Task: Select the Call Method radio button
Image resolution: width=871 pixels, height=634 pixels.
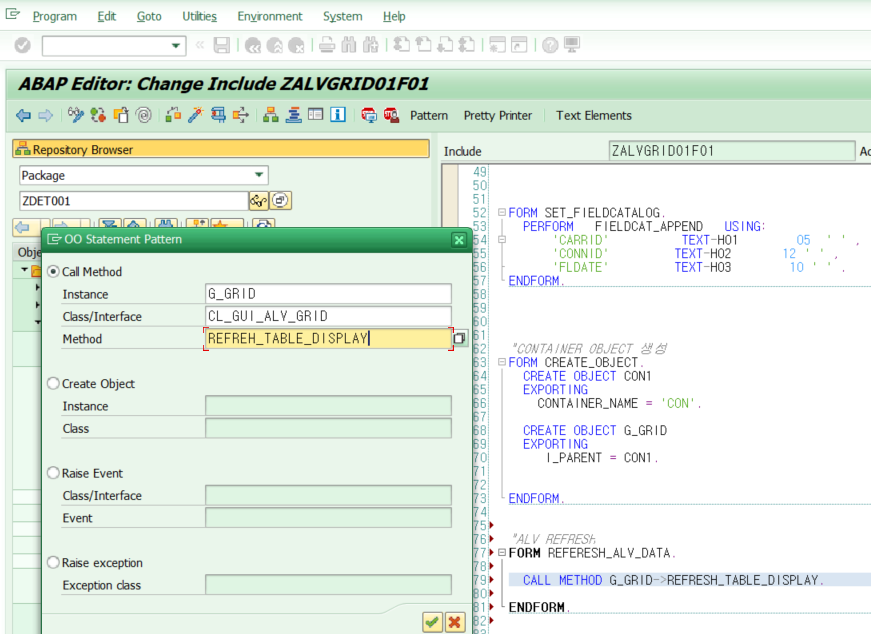Action: [53, 272]
